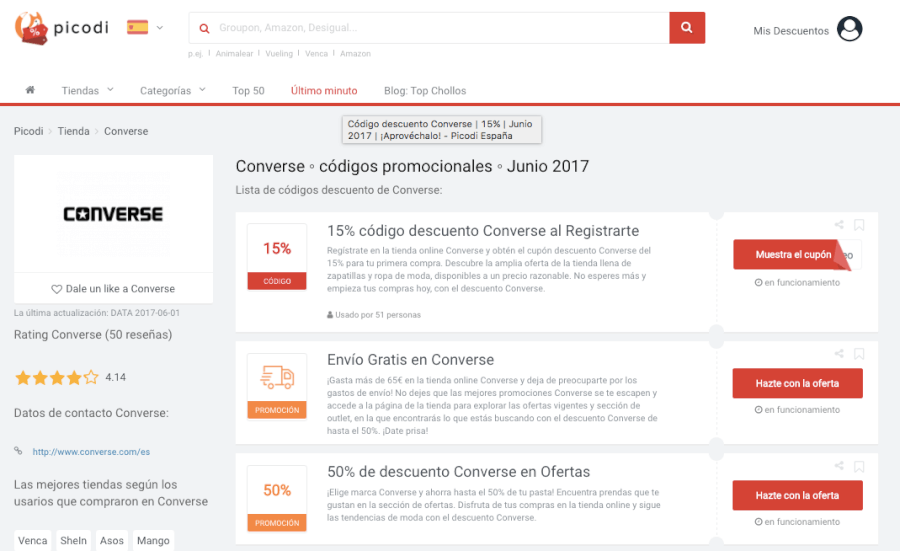Share the Envío Gratis offer
This screenshot has height=551, width=900.
click(x=839, y=354)
